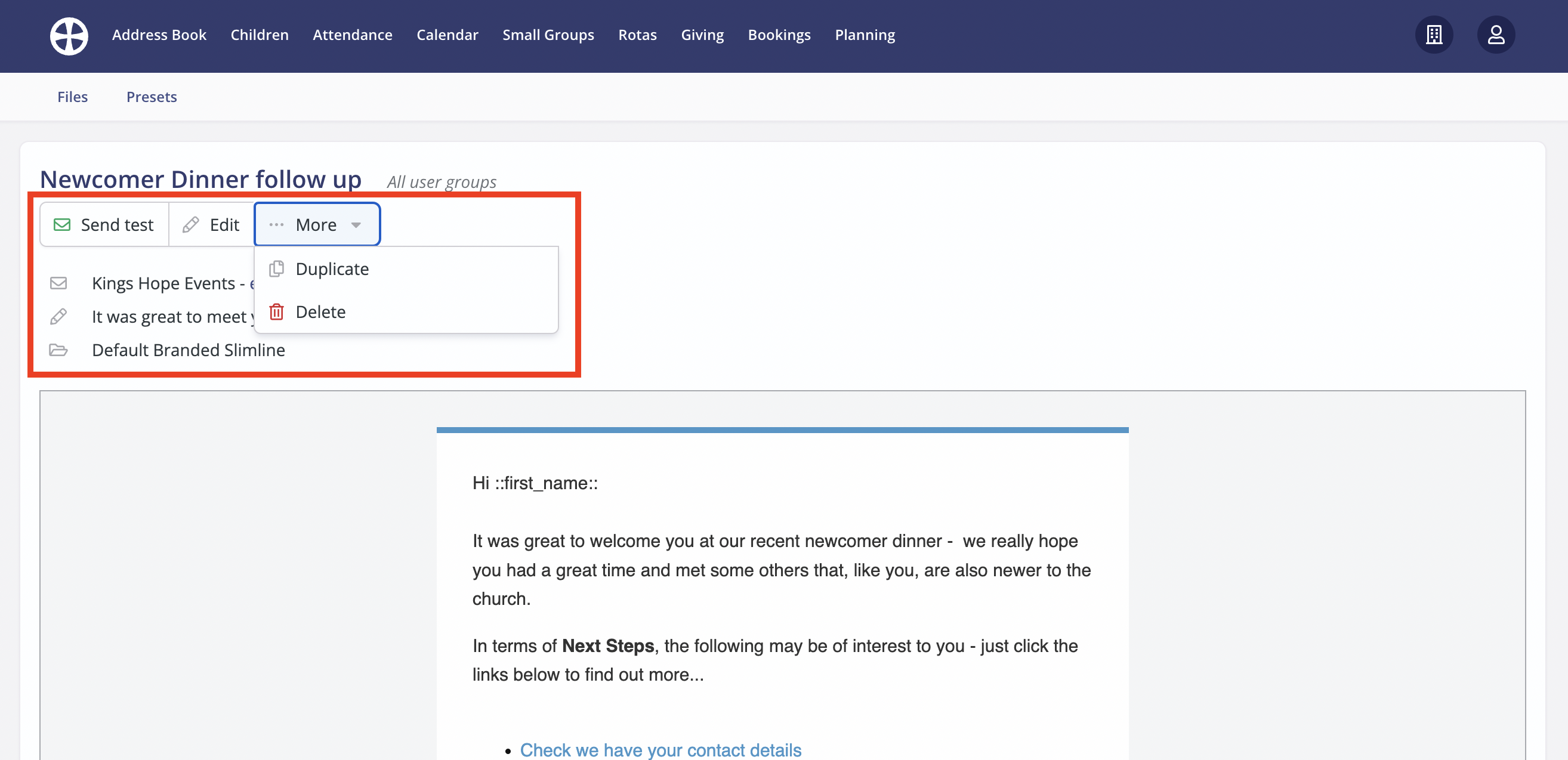Image resolution: width=1568 pixels, height=760 pixels.
Task: Open Planning in the top navigation
Action: pos(865,35)
